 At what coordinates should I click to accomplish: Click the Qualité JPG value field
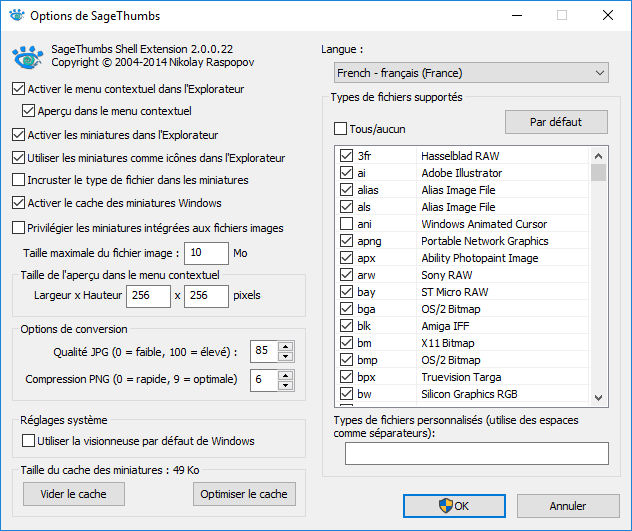(x=264, y=351)
